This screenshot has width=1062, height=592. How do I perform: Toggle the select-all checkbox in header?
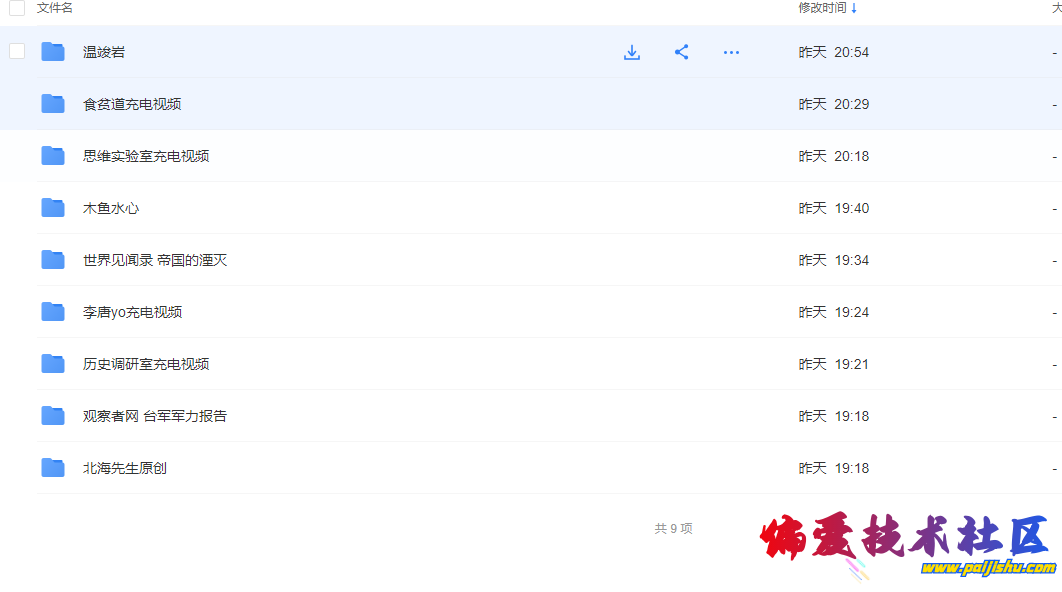(17, 8)
